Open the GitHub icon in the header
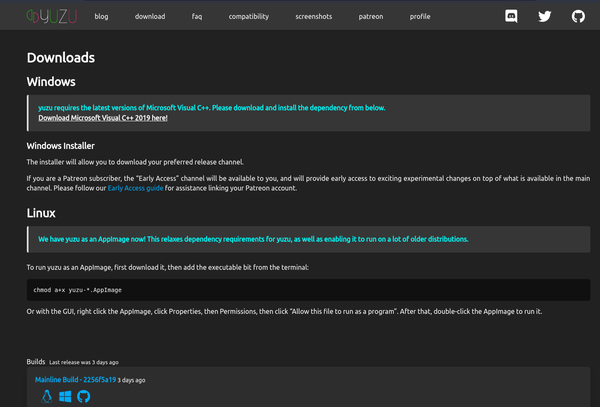Viewport: 600px width, 407px height. tap(576, 17)
